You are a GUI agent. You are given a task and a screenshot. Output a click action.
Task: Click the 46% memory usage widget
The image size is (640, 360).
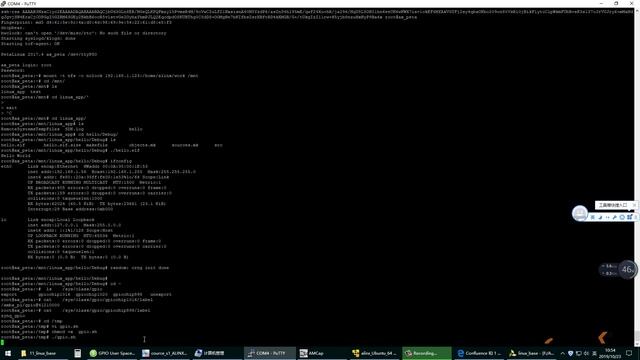pyautogui.click(x=628, y=269)
